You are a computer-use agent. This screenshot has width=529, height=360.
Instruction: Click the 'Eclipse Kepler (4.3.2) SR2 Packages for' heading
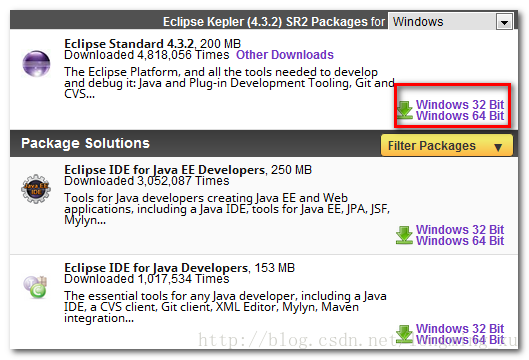[x=274, y=22]
